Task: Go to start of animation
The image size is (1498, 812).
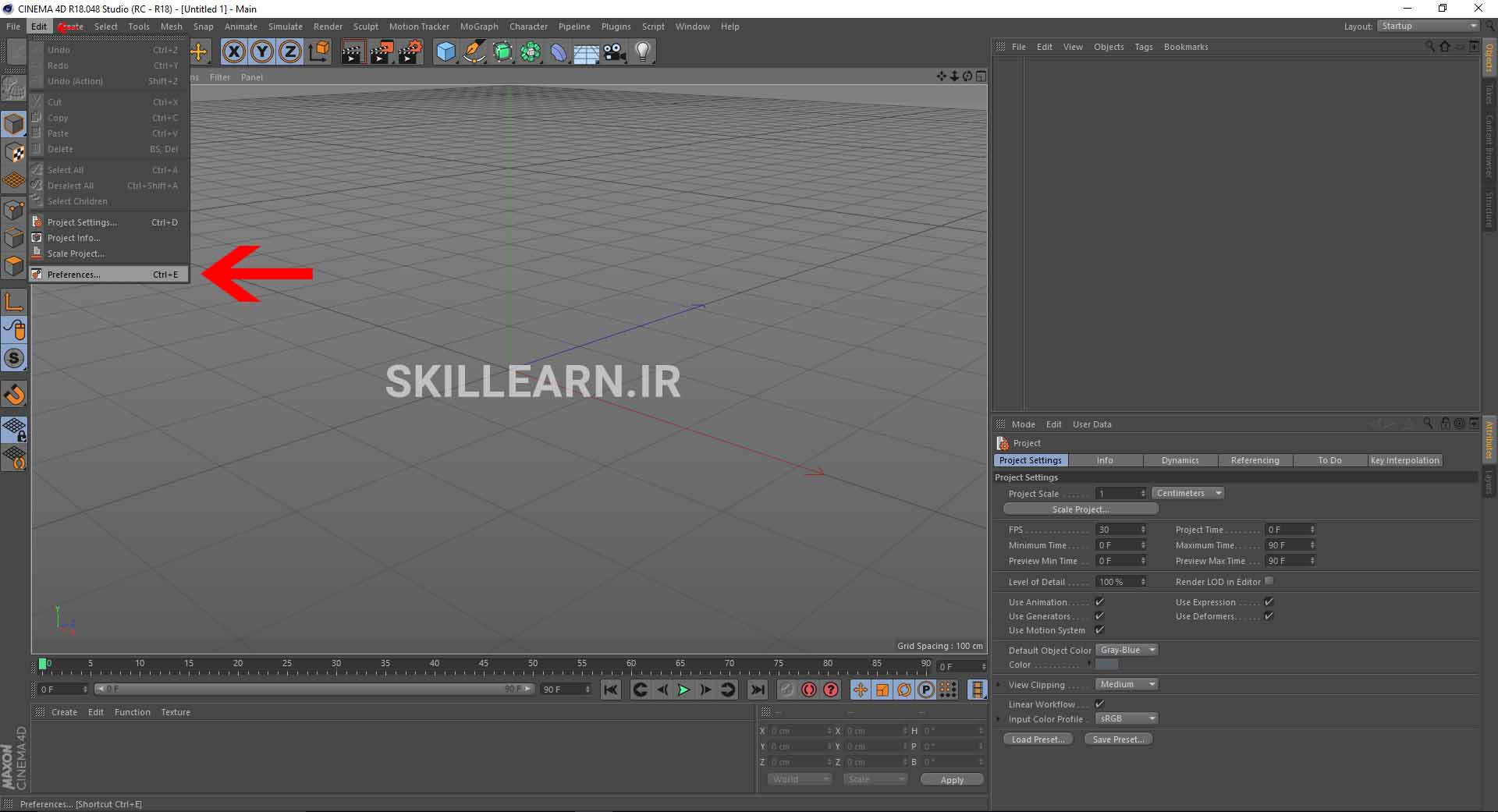Action: (611, 690)
